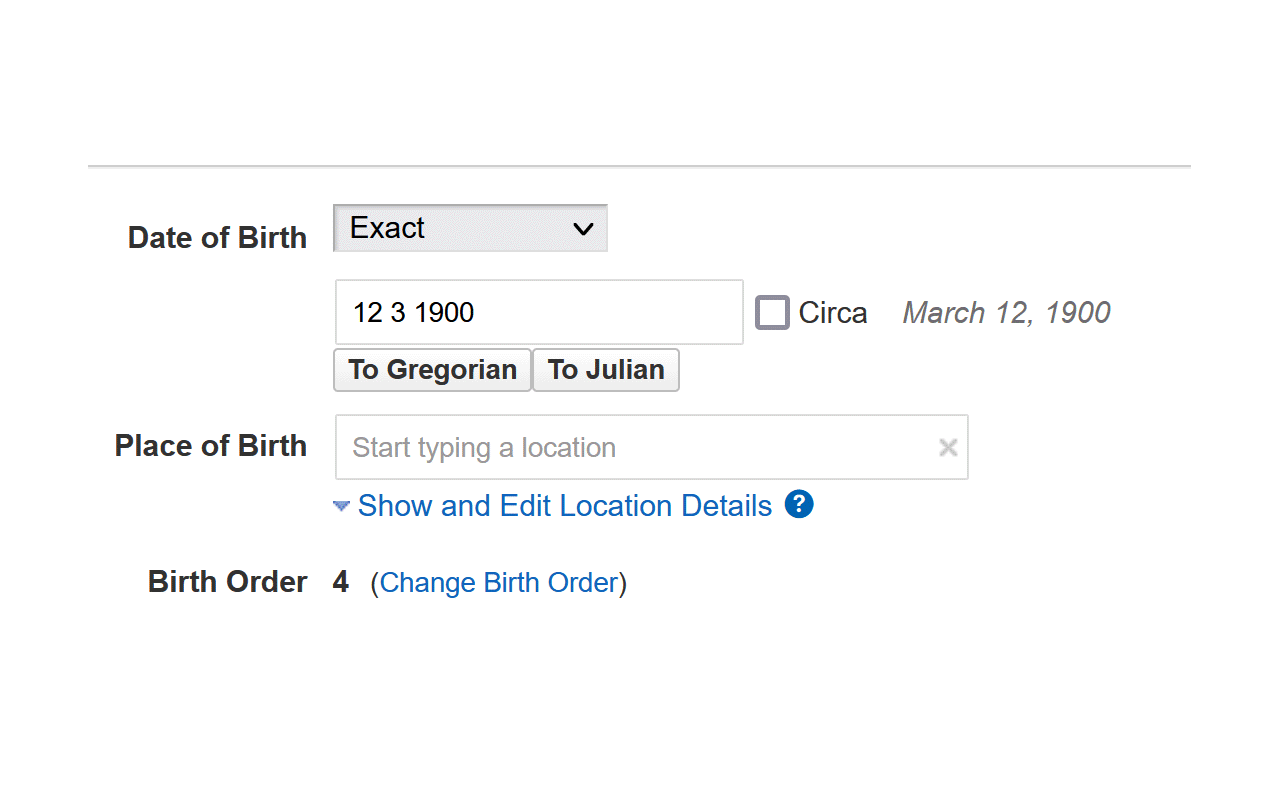
Task: Click the Show and Edit Location Details link
Action: point(565,505)
